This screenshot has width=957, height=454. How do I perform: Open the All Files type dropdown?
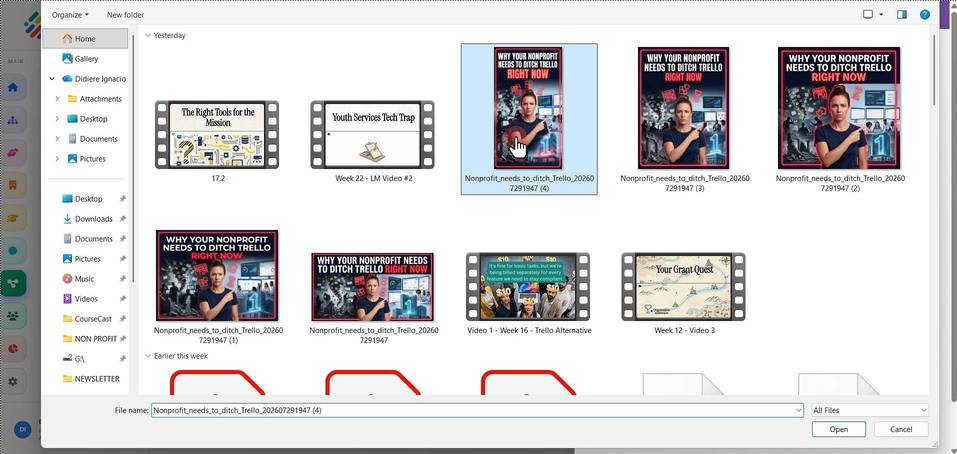870,411
